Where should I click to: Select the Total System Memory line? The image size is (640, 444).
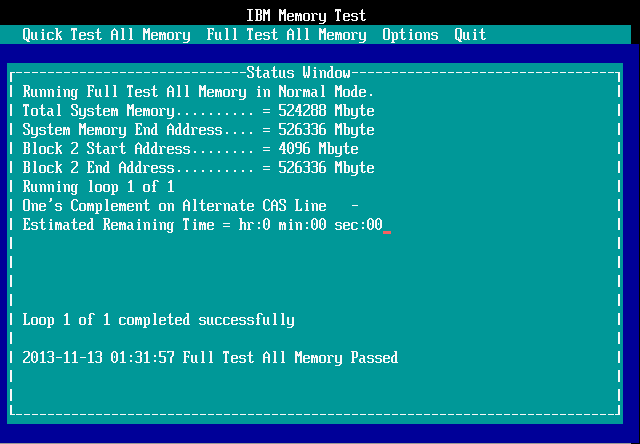point(198,111)
